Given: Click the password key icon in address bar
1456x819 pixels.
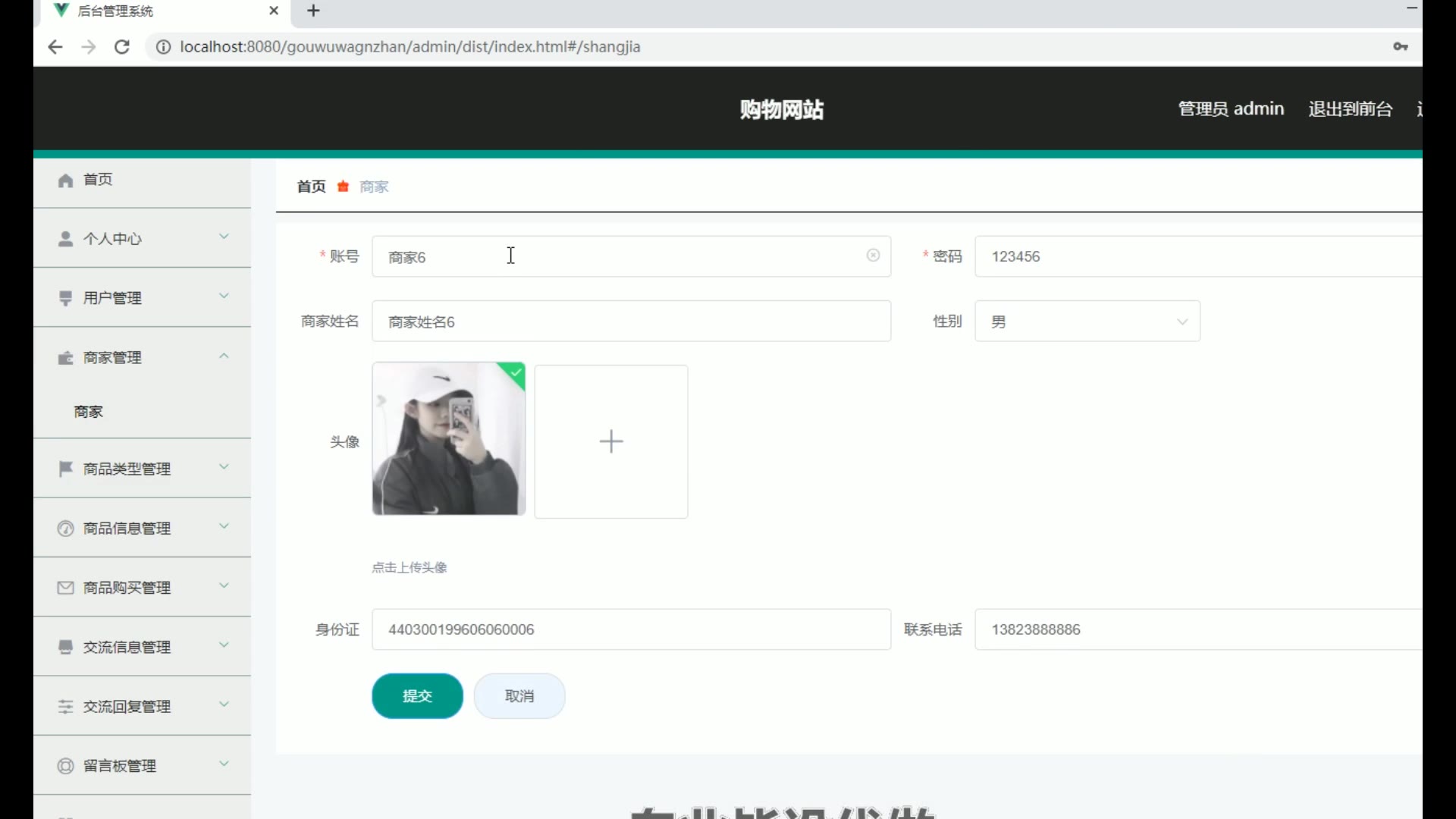Looking at the screenshot, I should 1400,47.
